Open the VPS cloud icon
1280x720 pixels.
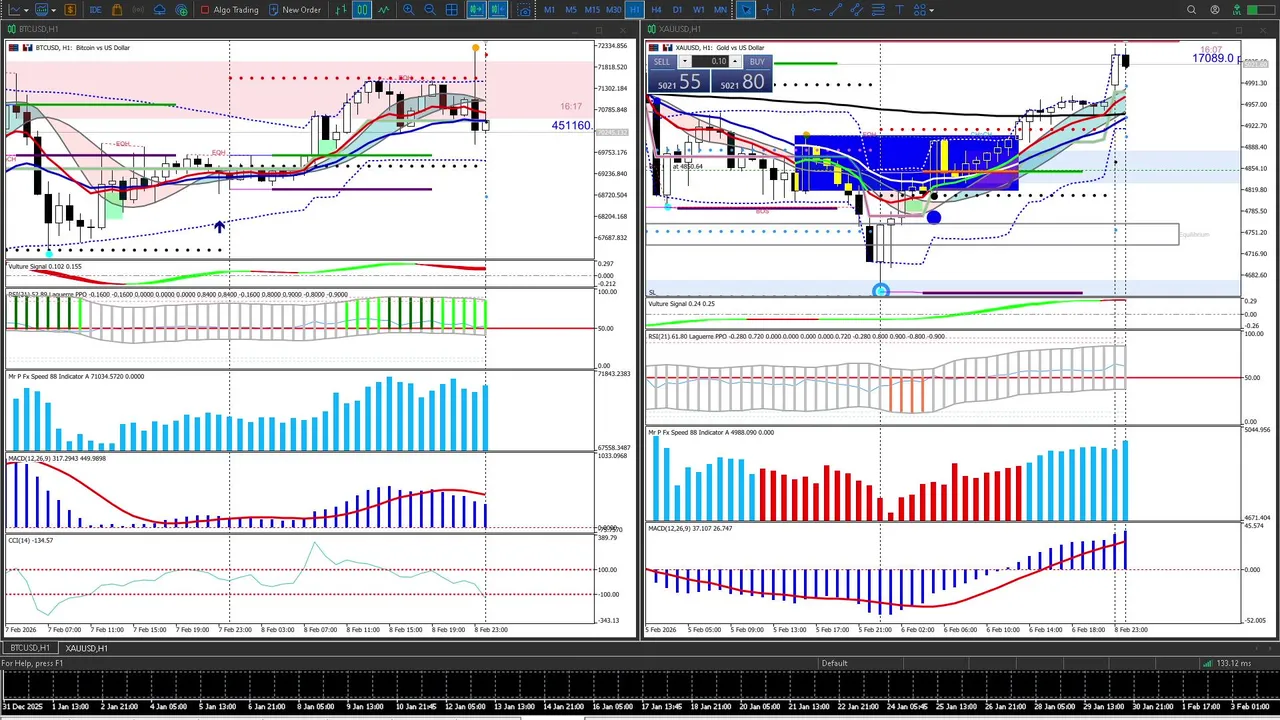coord(160,10)
